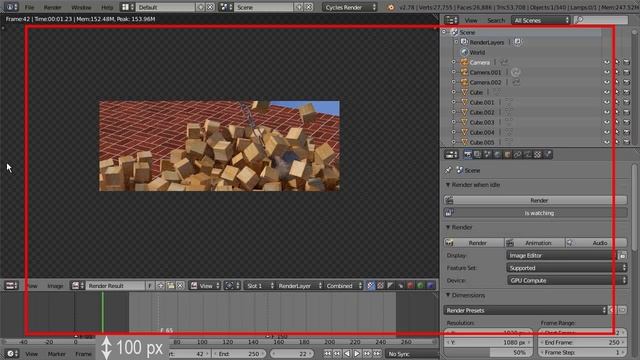Toggle visibility of Camera.001
Image resolution: width=640 pixels, height=360 pixels.
[x=607, y=72]
